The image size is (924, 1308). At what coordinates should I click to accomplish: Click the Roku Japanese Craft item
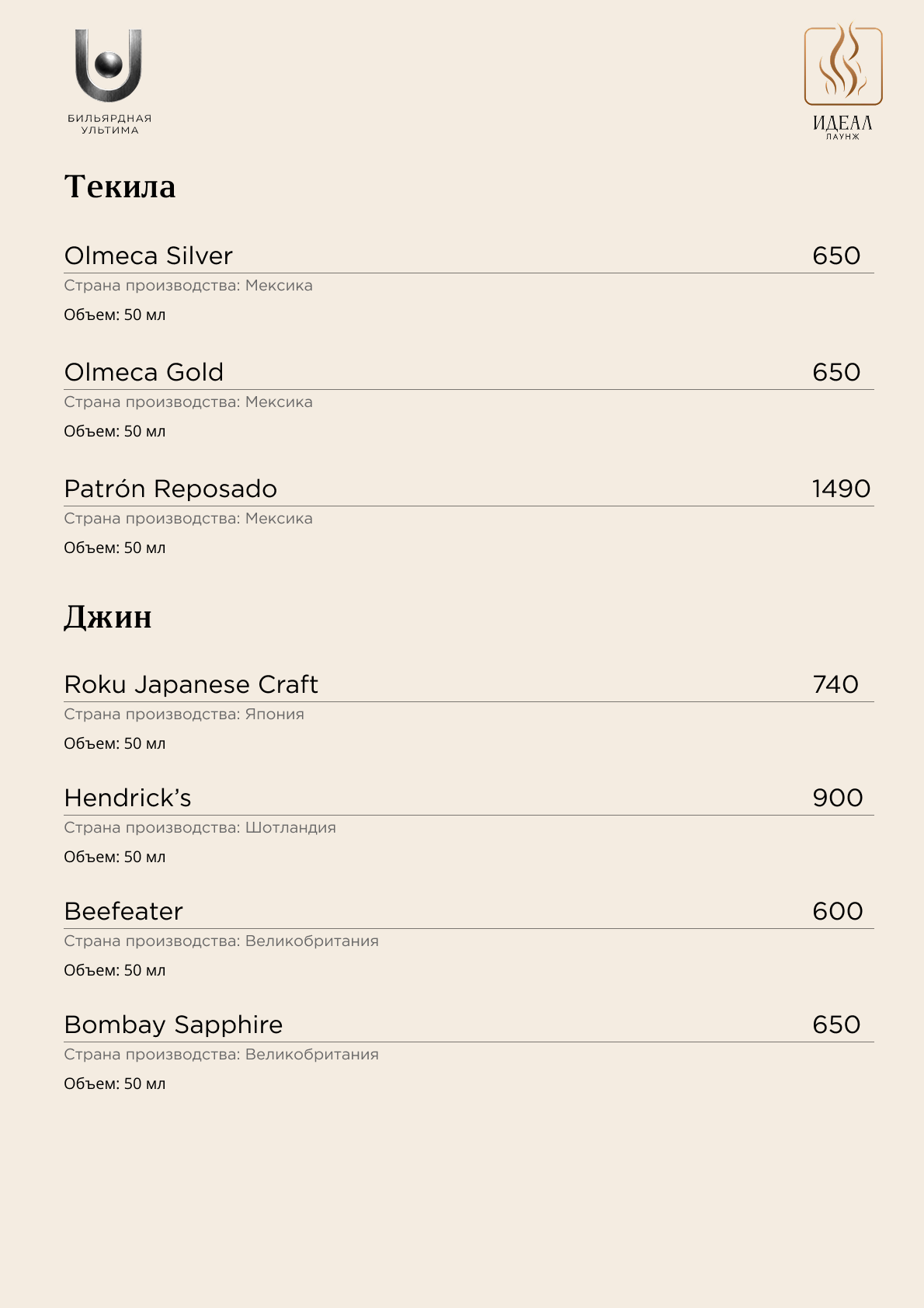click(191, 684)
